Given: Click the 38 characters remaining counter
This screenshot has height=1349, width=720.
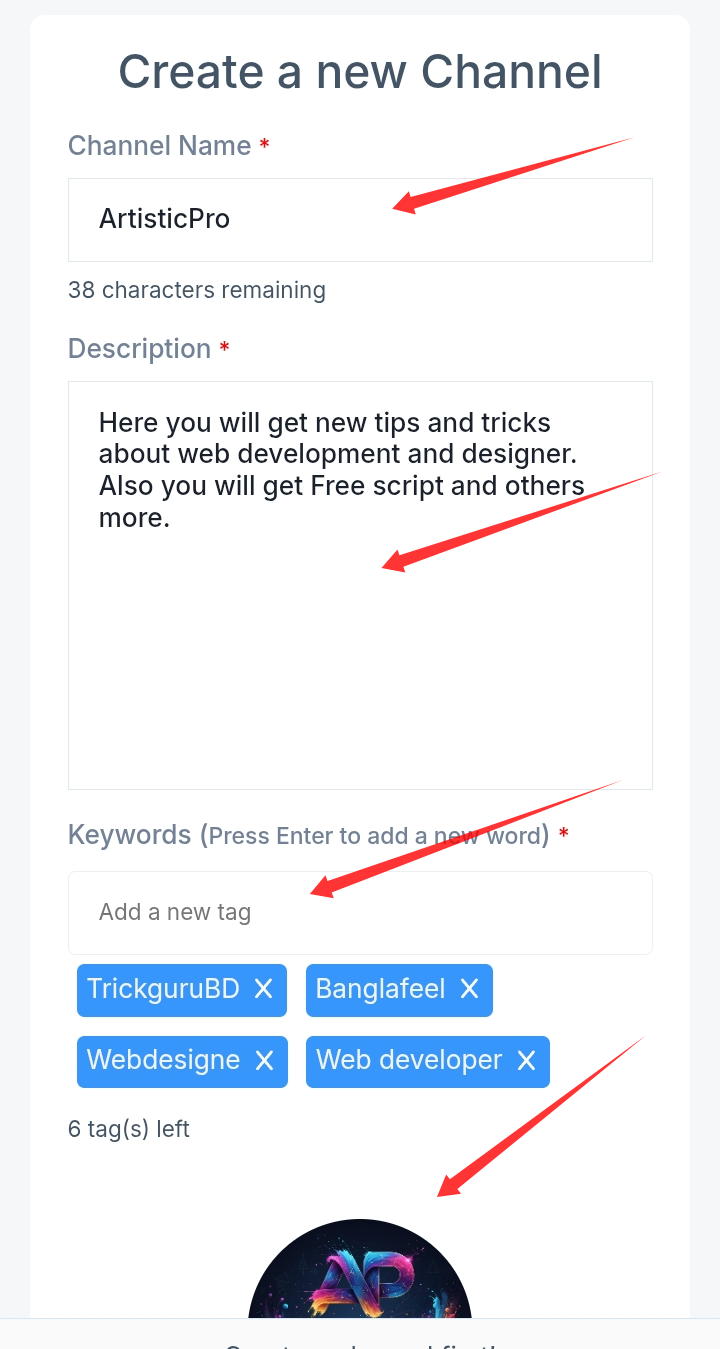Looking at the screenshot, I should point(197,291).
